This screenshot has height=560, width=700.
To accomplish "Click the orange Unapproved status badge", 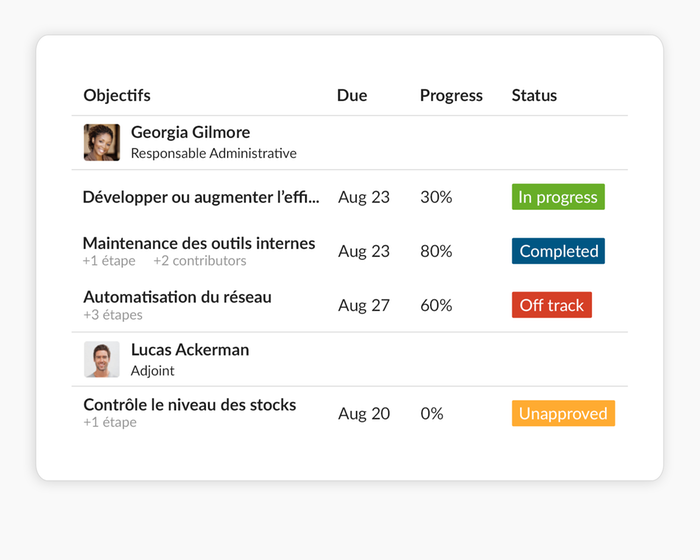I will [x=563, y=413].
